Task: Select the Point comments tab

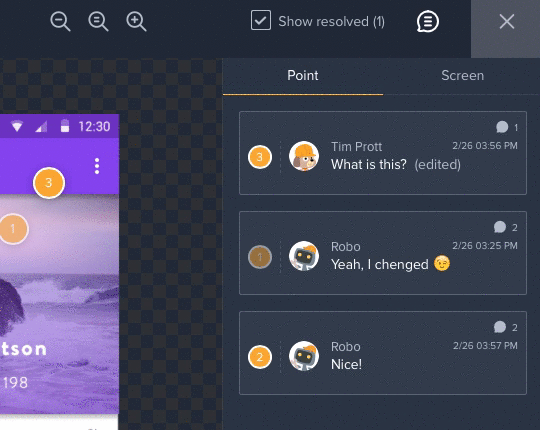Action: [303, 75]
